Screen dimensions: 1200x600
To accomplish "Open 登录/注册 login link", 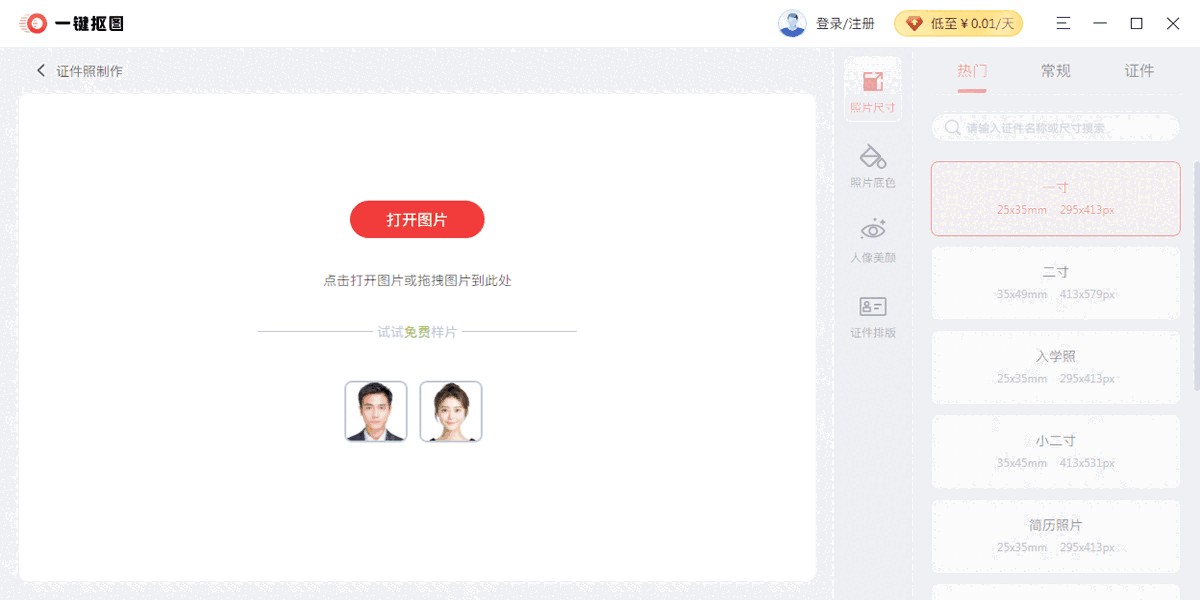I will point(845,22).
